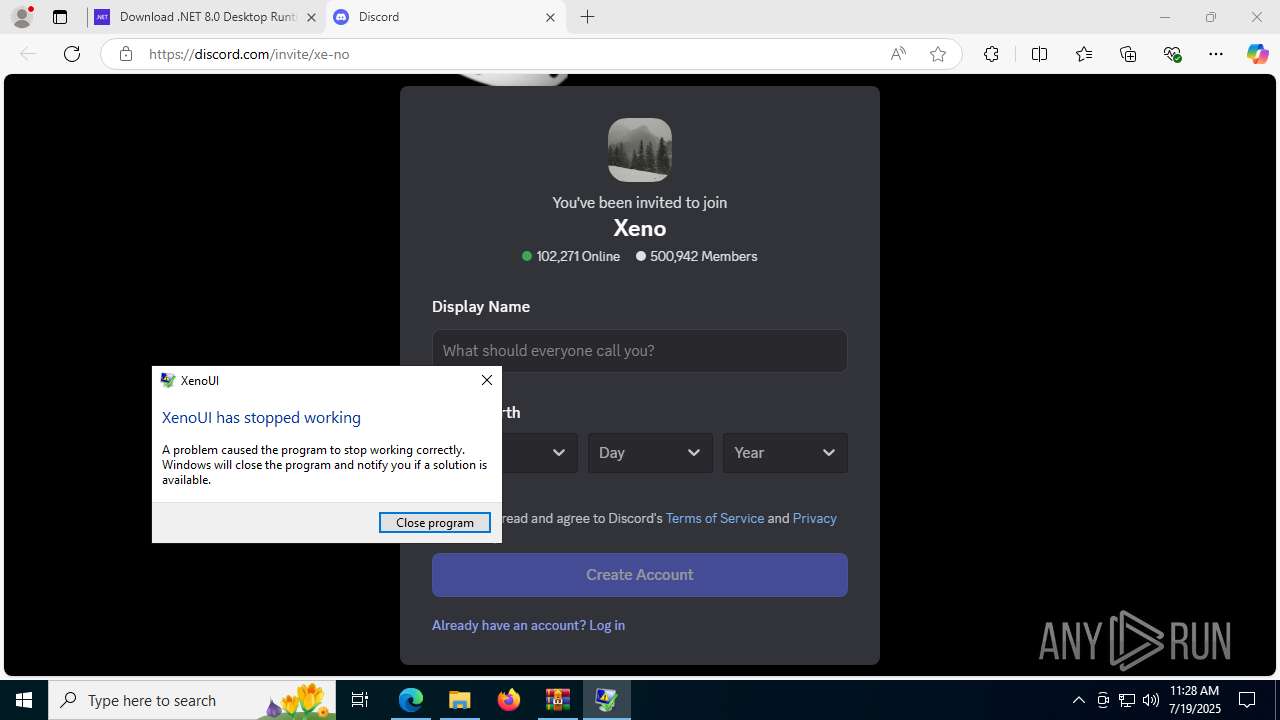
Task: Launch the Copilot sidebar icon
Action: [1257, 54]
